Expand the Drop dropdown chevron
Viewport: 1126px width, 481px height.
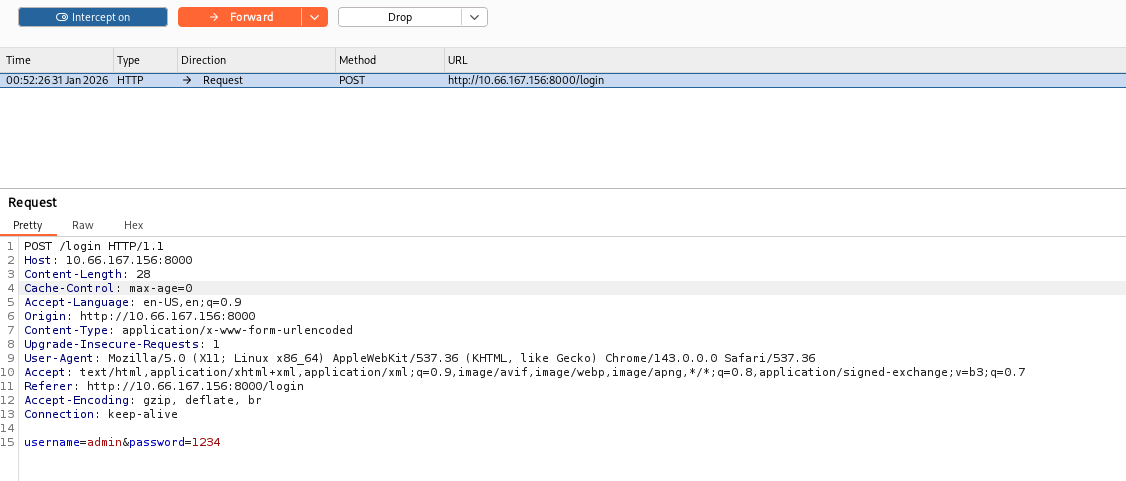[x=475, y=17]
